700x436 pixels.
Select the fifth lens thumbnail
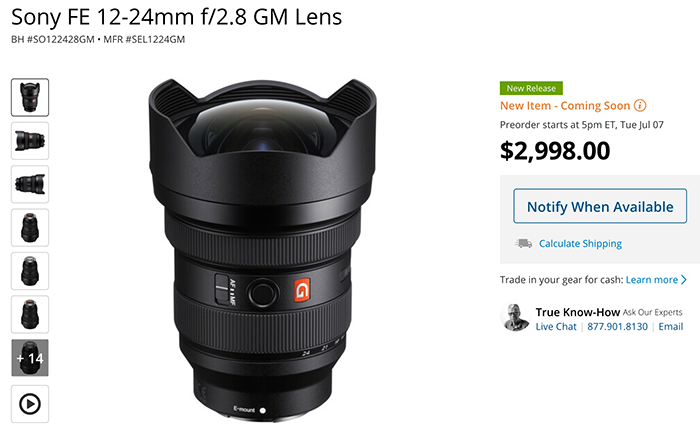tap(30, 271)
